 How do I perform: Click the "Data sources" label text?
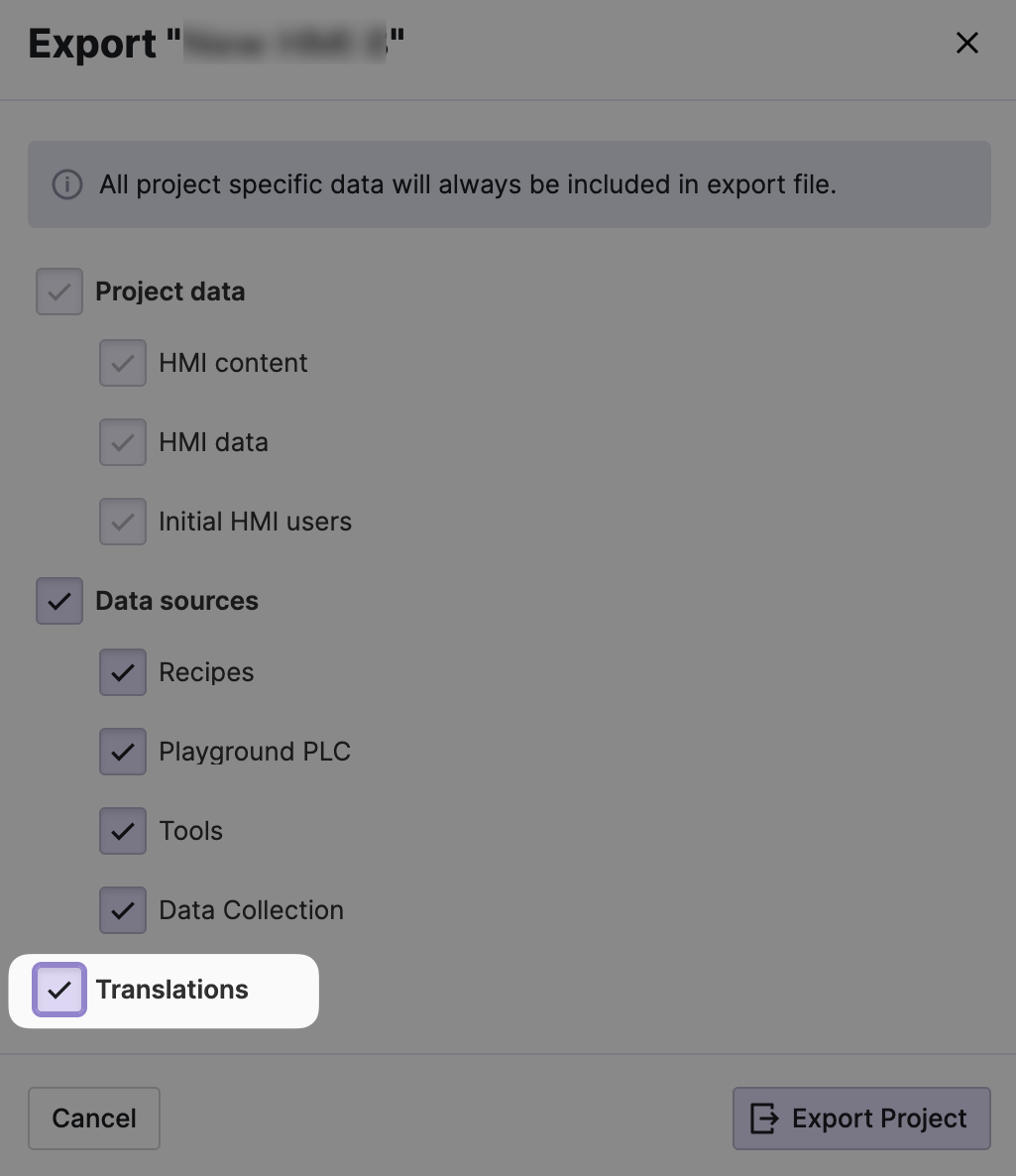176,601
